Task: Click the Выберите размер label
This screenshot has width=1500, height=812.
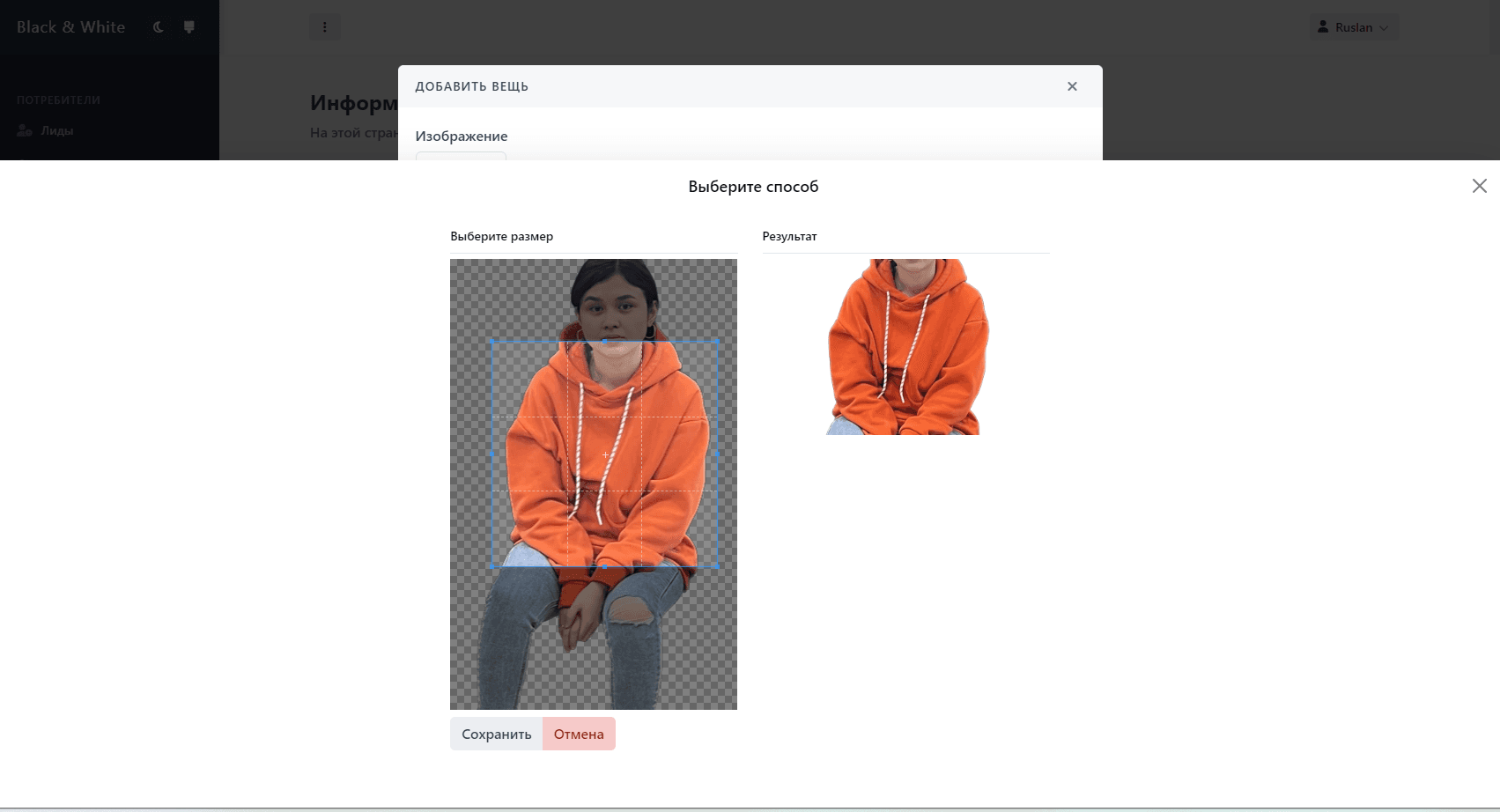Action: pyautogui.click(x=501, y=236)
